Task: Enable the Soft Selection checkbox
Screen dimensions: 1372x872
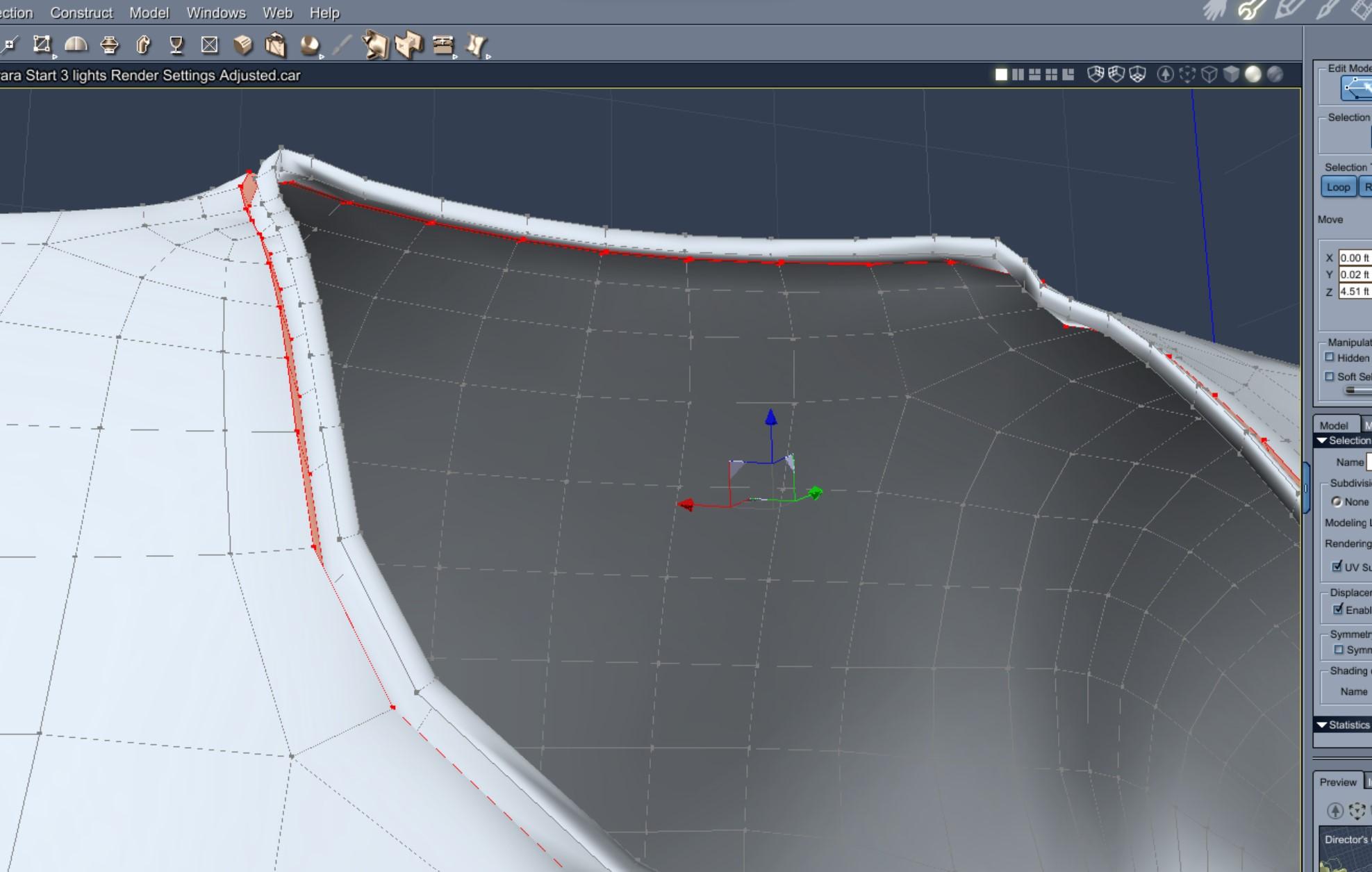Action: [1330, 377]
